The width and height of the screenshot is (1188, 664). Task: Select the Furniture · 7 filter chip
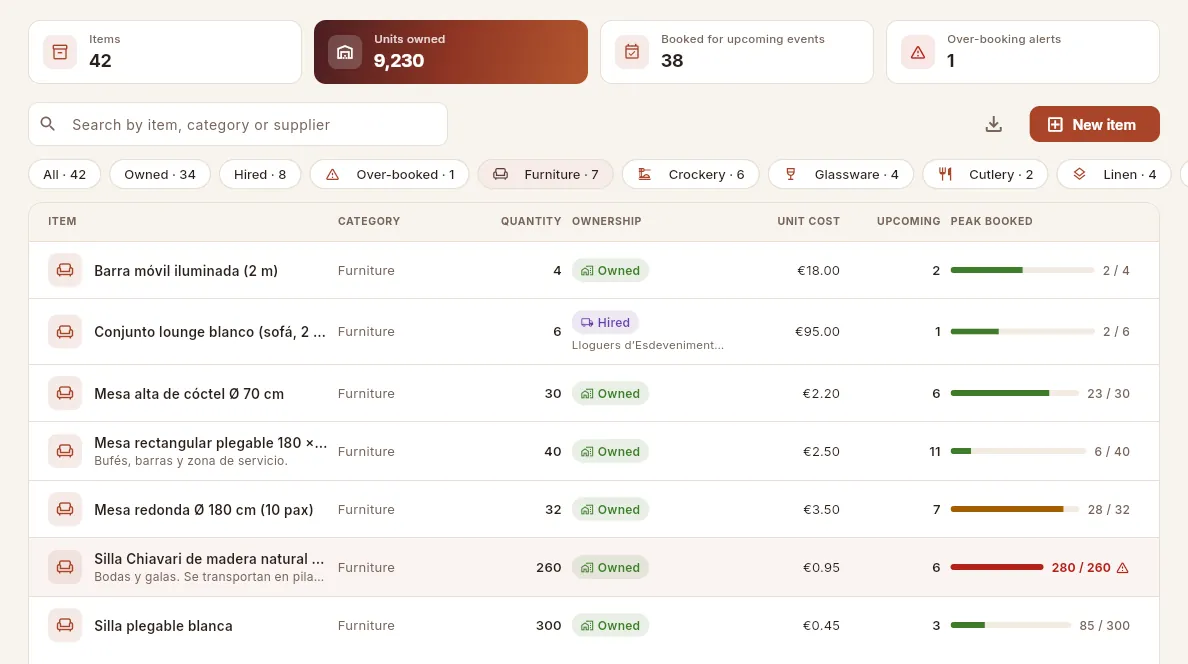(546, 174)
